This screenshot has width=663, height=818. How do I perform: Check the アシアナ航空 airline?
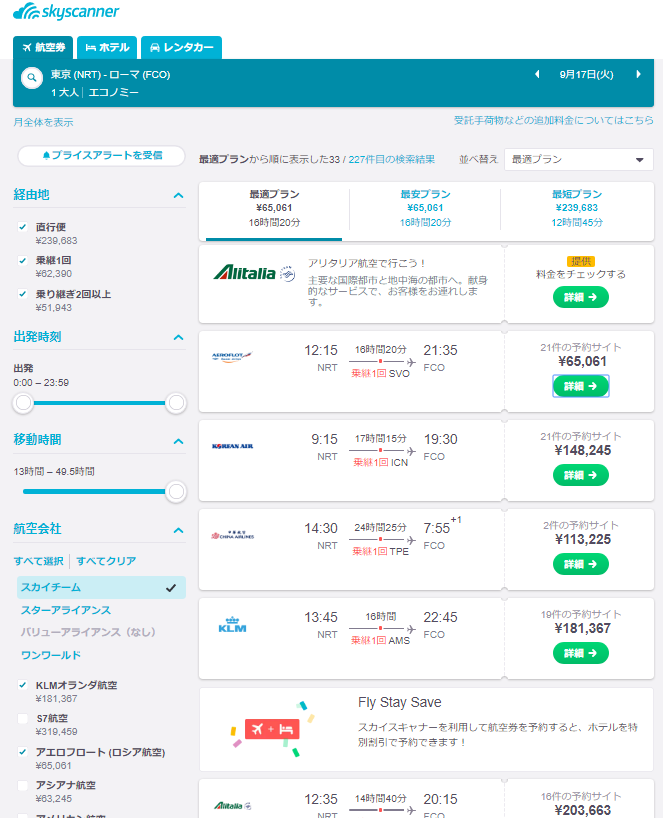pyautogui.click(x=22, y=785)
